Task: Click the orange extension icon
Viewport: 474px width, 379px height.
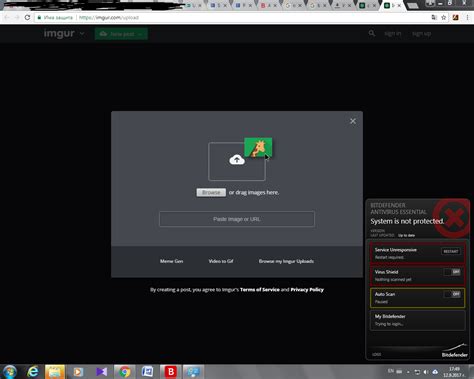Action: click(x=456, y=17)
